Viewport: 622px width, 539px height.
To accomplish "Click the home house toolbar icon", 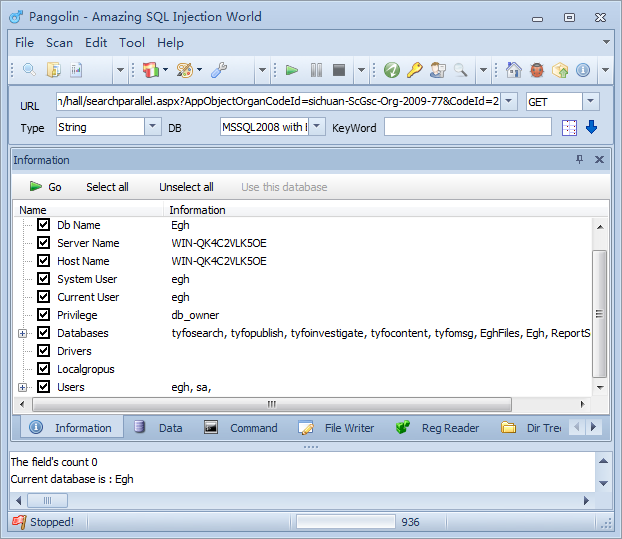I will pos(514,70).
